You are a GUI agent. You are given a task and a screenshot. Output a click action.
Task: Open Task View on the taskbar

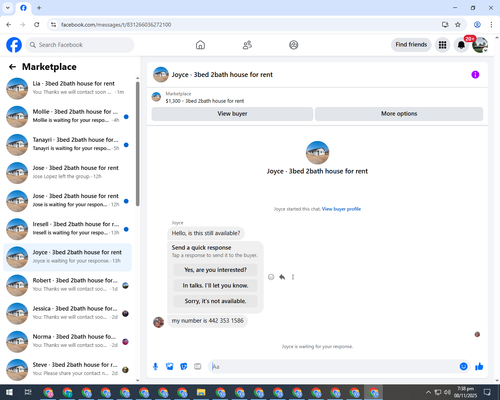28,392
